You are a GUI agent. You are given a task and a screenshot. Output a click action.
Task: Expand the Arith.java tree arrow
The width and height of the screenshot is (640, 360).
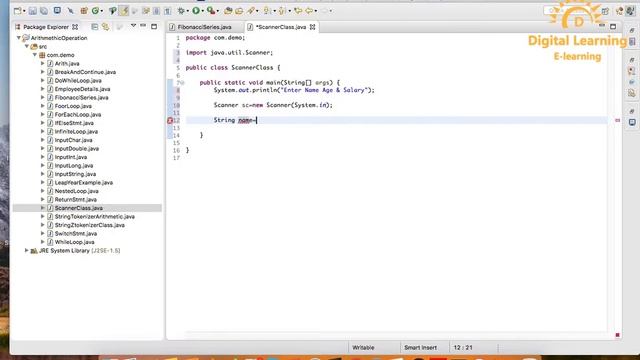(x=42, y=64)
